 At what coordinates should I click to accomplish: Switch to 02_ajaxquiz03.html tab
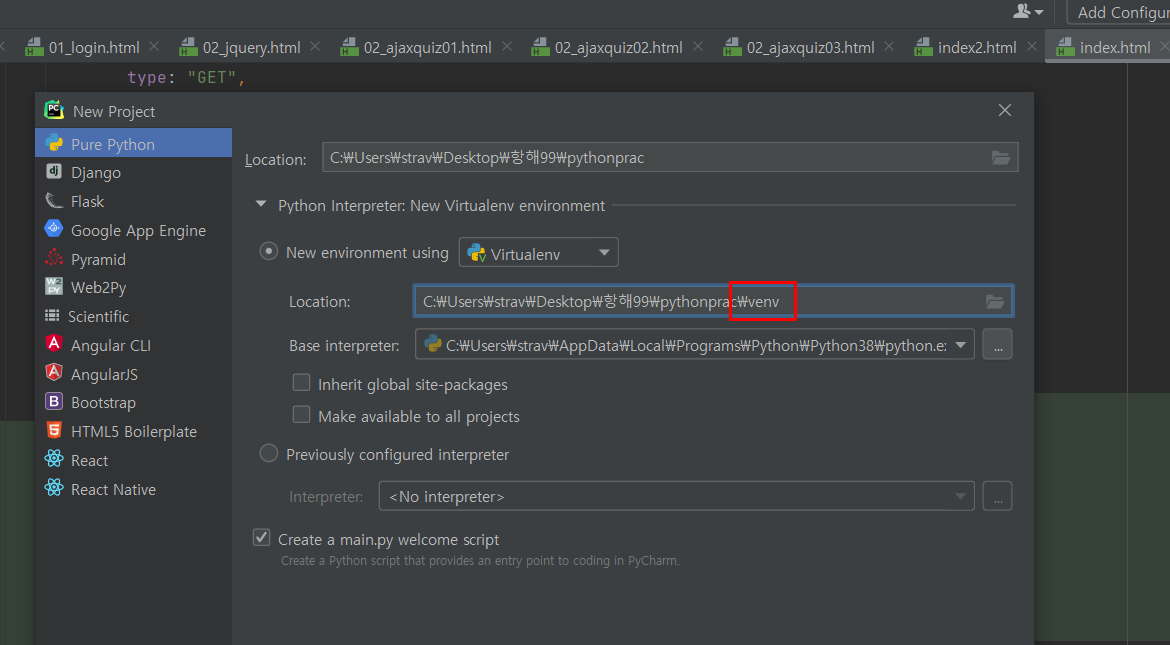click(810, 48)
